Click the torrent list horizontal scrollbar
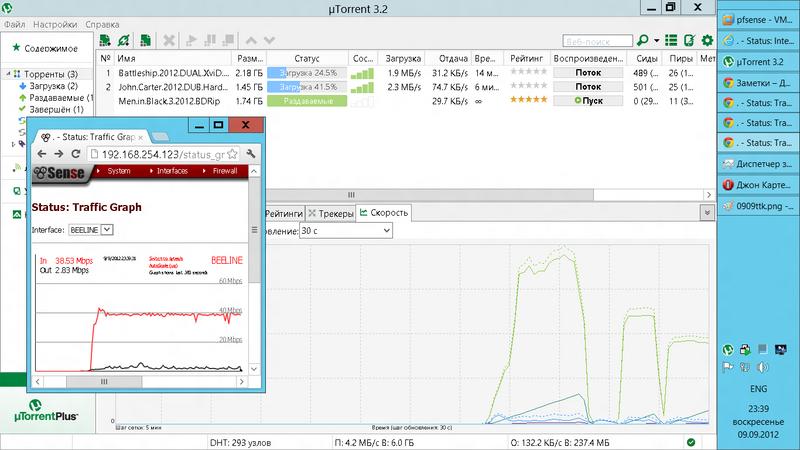The image size is (800, 450). coord(429,194)
